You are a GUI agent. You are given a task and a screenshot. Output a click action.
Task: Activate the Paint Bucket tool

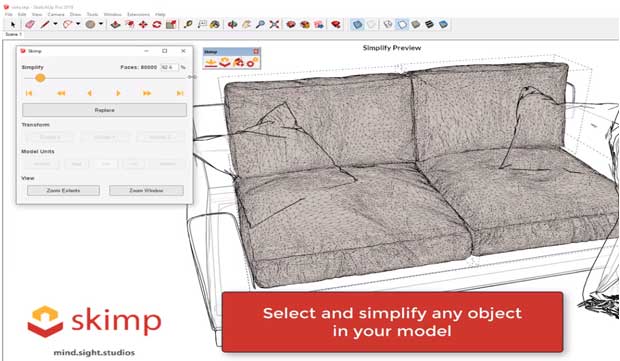pyautogui.click(x=215, y=25)
